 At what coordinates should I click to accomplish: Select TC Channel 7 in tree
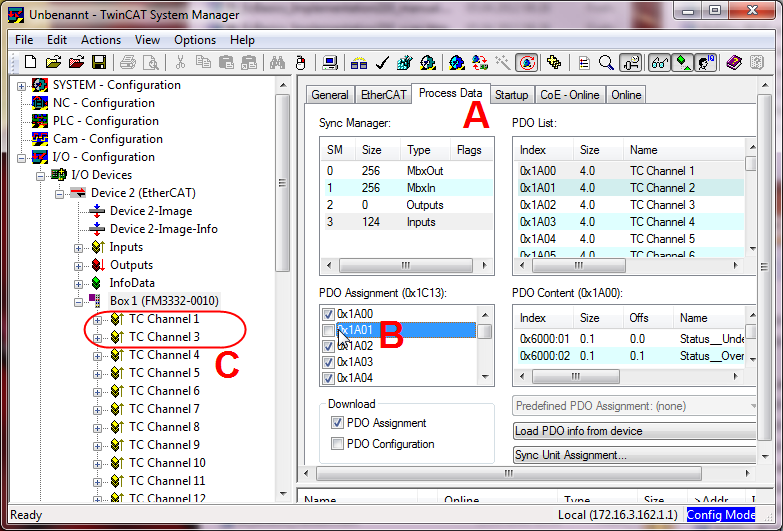164,409
